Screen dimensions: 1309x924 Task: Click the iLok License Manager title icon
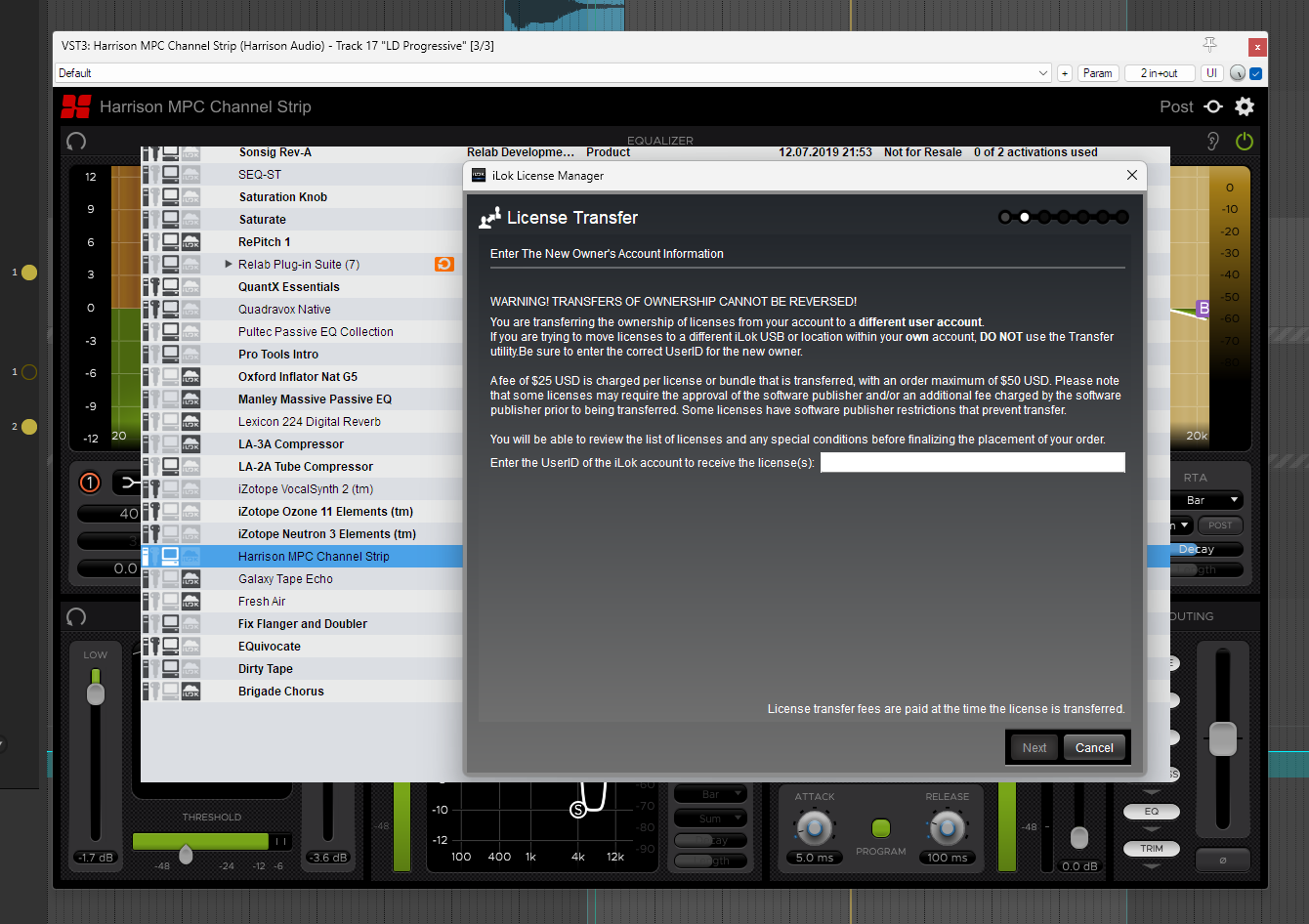tap(479, 176)
